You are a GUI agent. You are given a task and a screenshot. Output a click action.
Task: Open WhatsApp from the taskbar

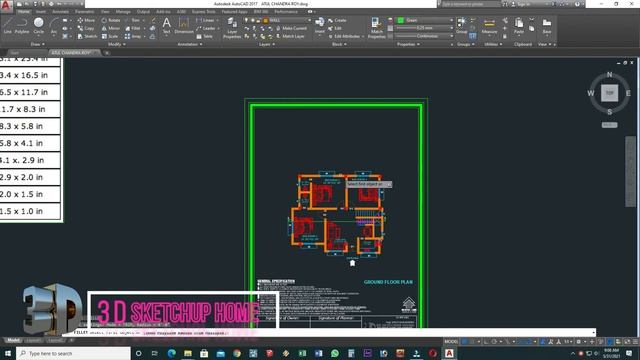(335, 353)
